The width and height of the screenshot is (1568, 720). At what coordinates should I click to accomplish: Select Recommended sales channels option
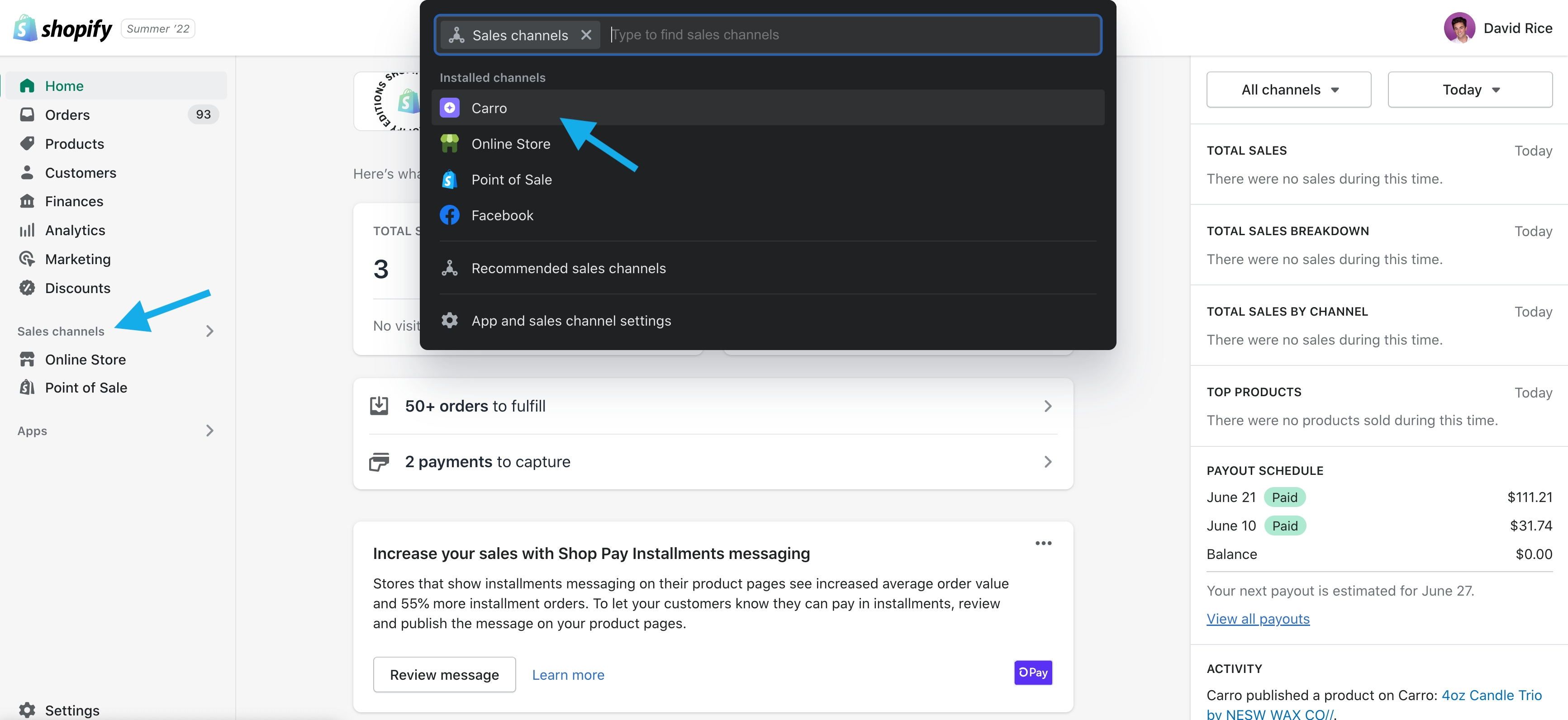pyautogui.click(x=568, y=268)
